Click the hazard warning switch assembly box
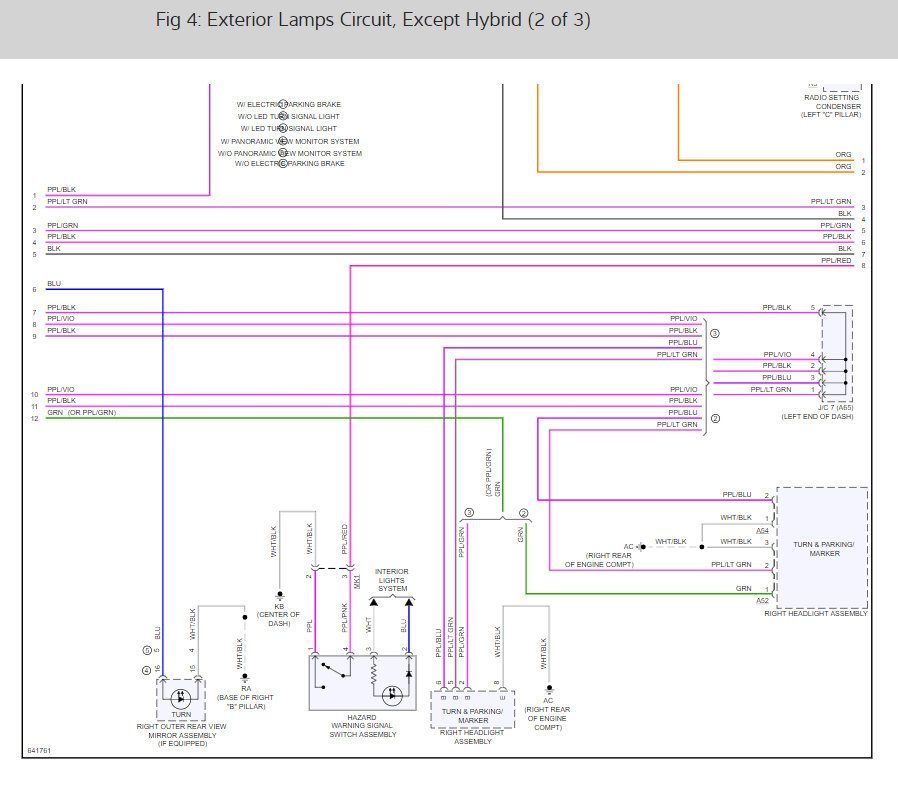The height and width of the screenshot is (785, 898). tap(363, 683)
